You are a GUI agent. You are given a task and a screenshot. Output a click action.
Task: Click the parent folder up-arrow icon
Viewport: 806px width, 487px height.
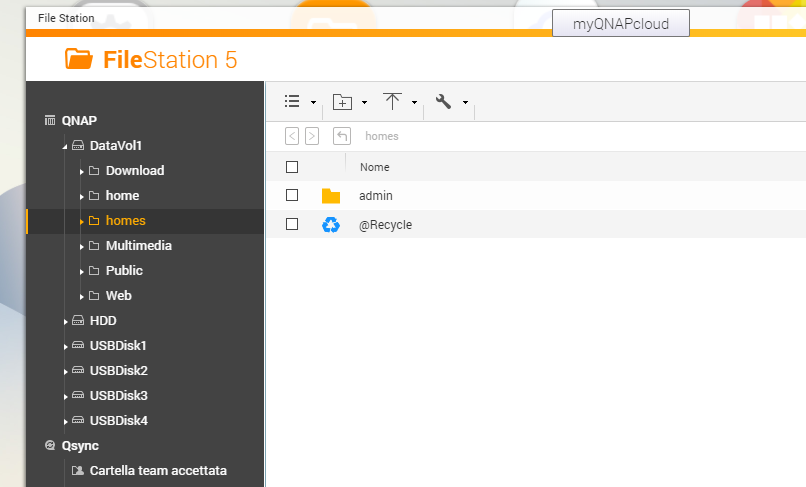point(342,136)
